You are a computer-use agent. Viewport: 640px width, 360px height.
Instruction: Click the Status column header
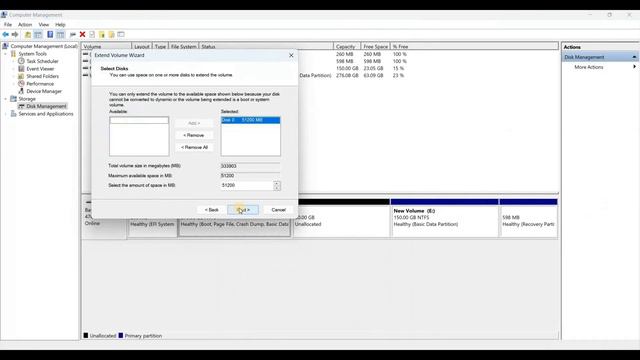(266, 47)
